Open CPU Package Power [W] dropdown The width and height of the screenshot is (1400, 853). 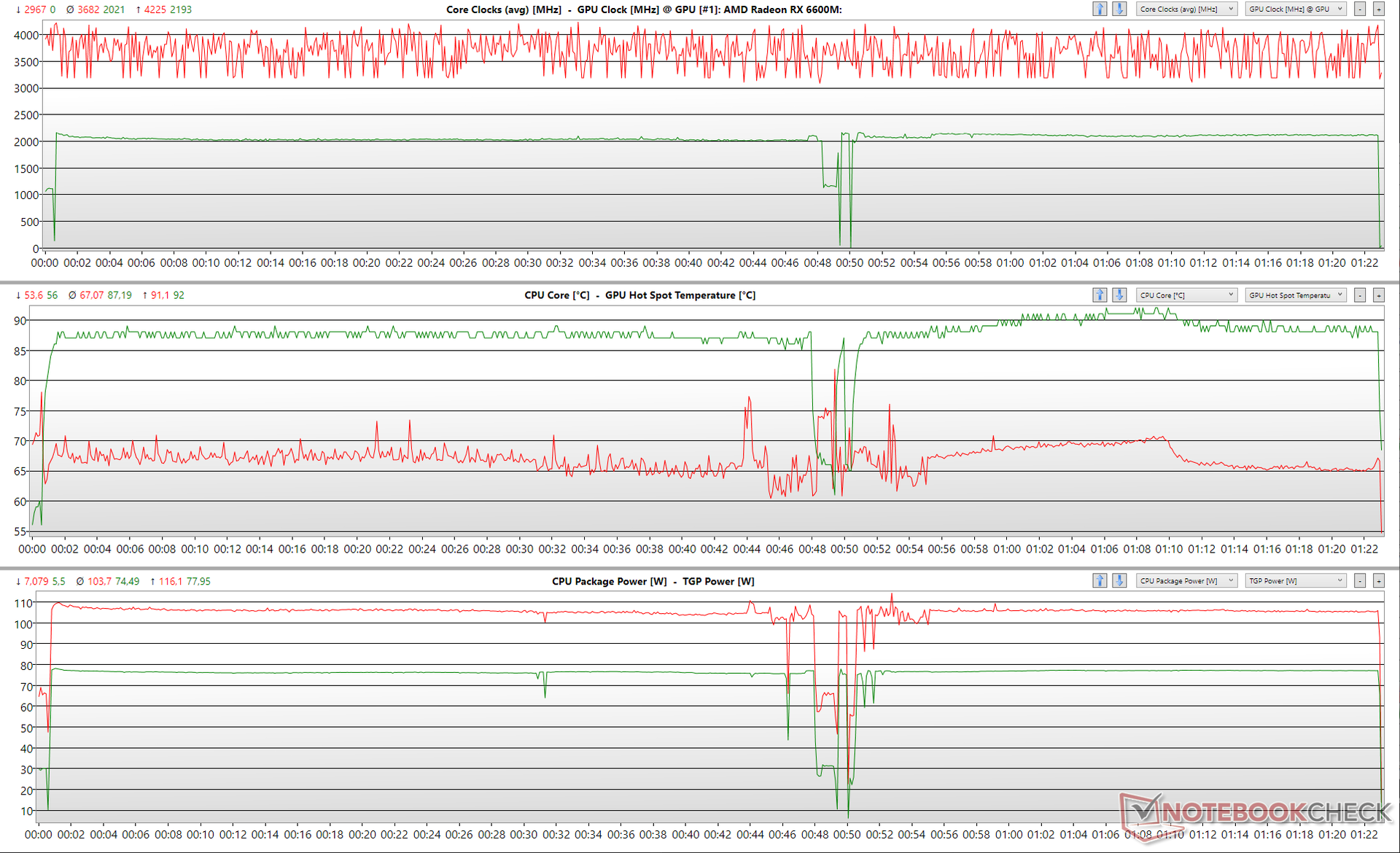(1186, 581)
